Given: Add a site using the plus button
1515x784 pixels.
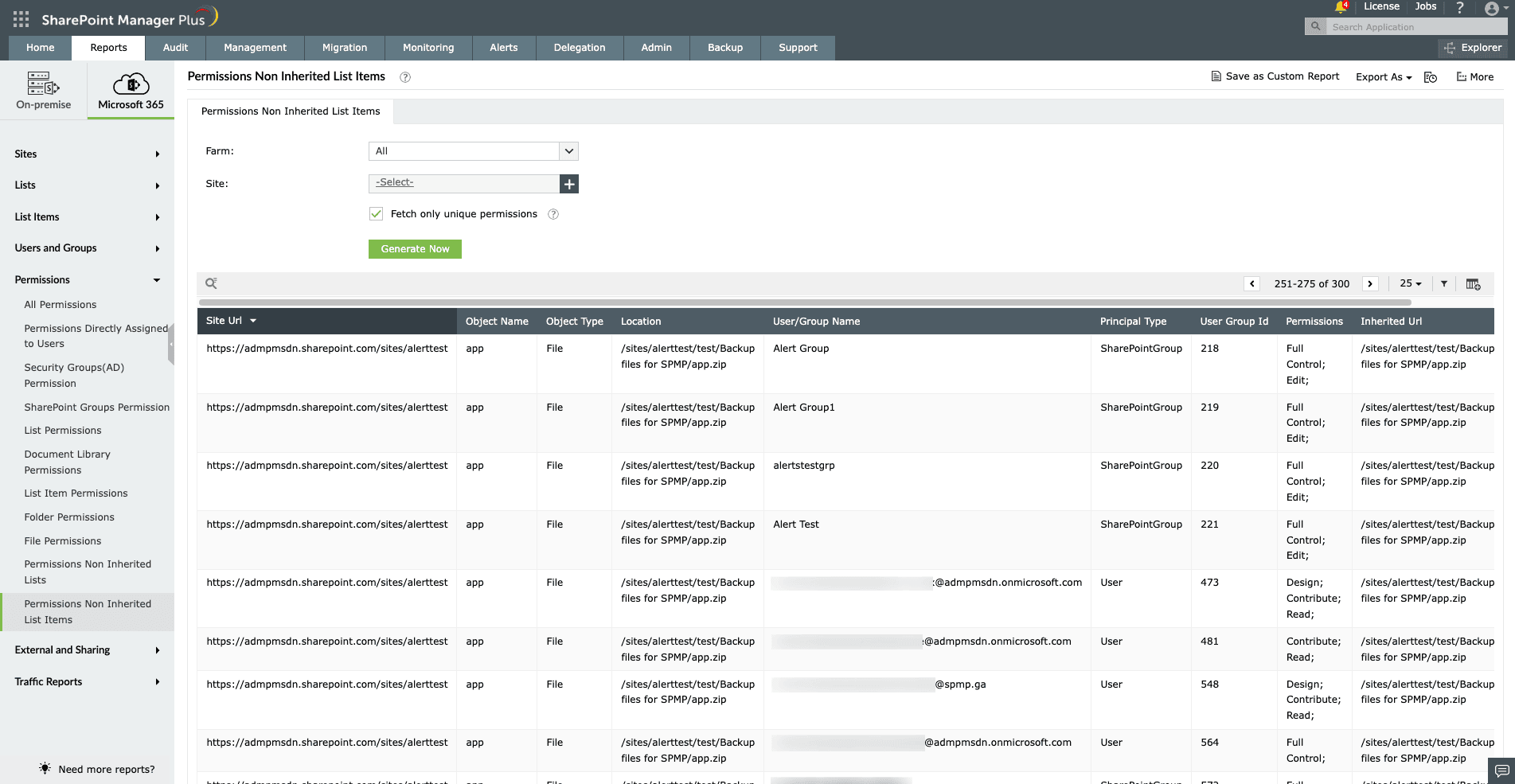Looking at the screenshot, I should (569, 184).
